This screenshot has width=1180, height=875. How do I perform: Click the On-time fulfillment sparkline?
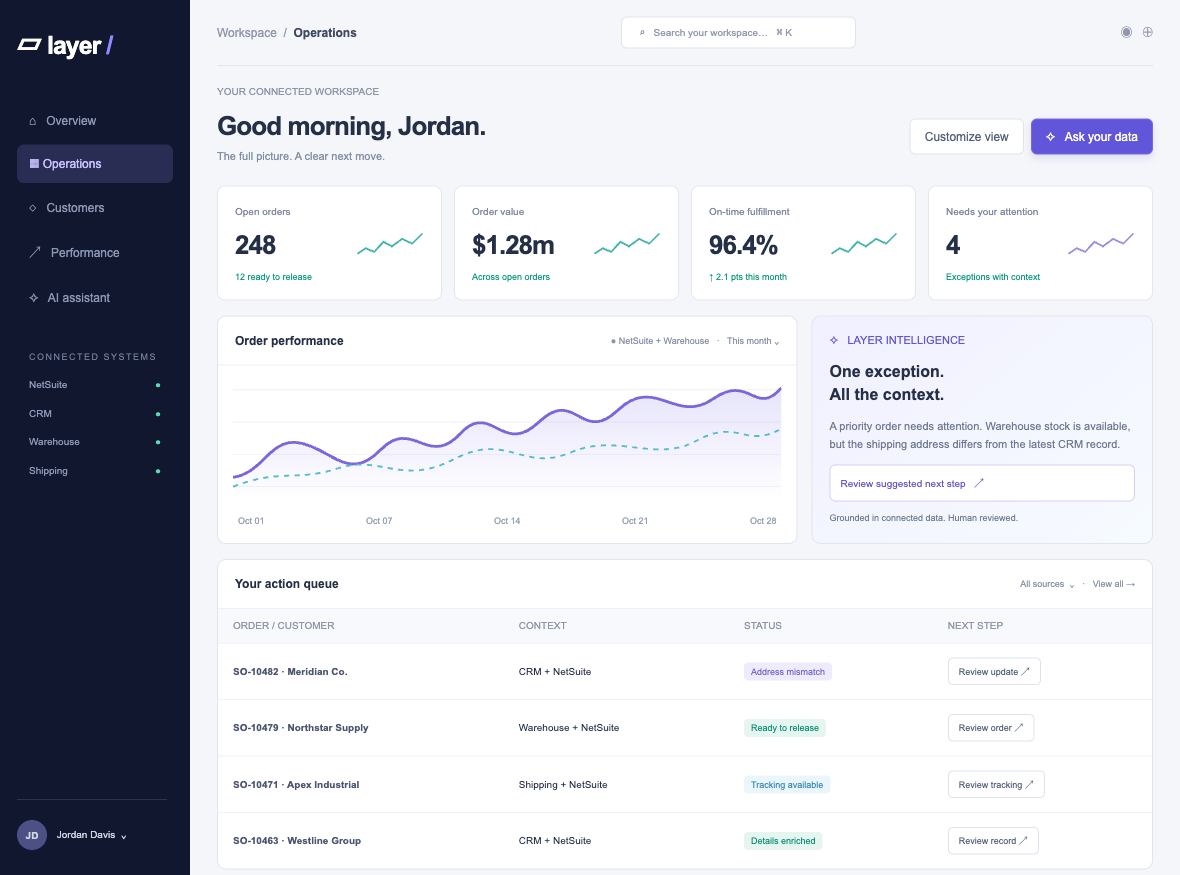click(x=864, y=244)
